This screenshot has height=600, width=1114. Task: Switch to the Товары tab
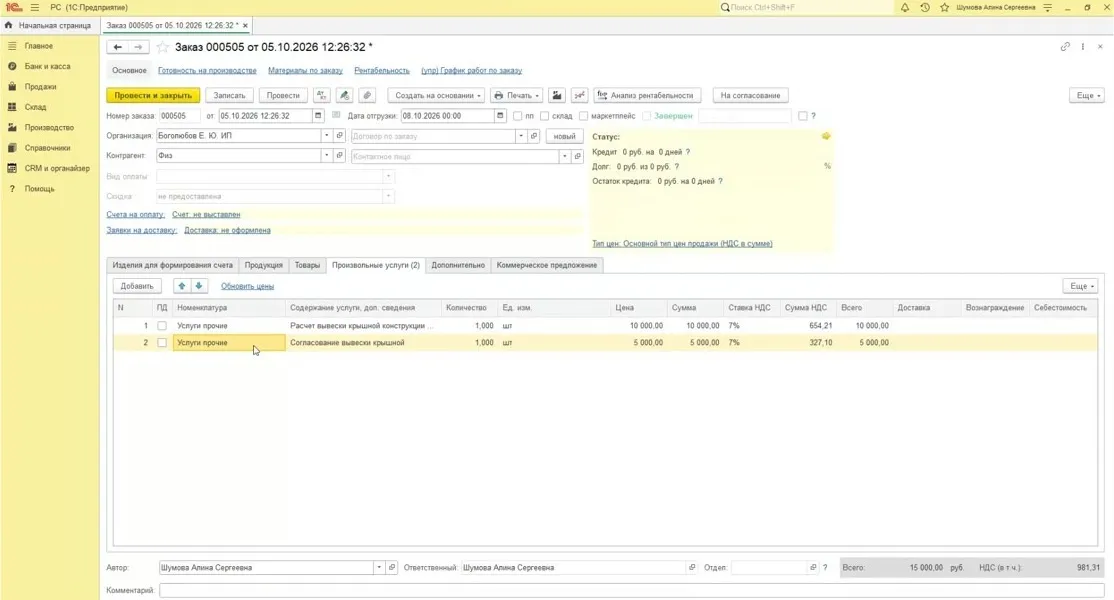click(x=307, y=266)
